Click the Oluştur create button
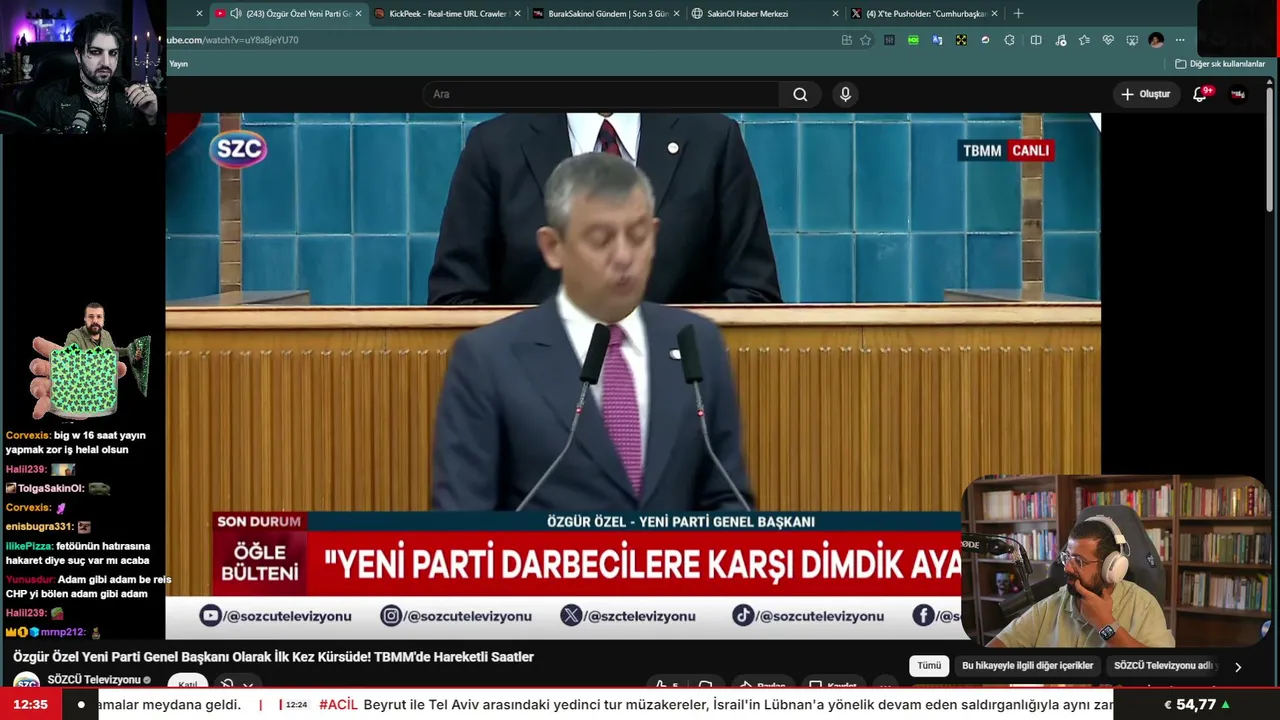This screenshot has height=720, width=1280. coord(1145,94)
